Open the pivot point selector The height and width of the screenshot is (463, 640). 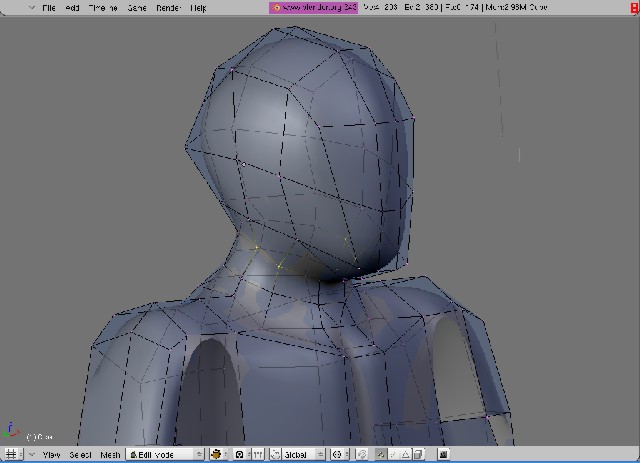(240, 454)
